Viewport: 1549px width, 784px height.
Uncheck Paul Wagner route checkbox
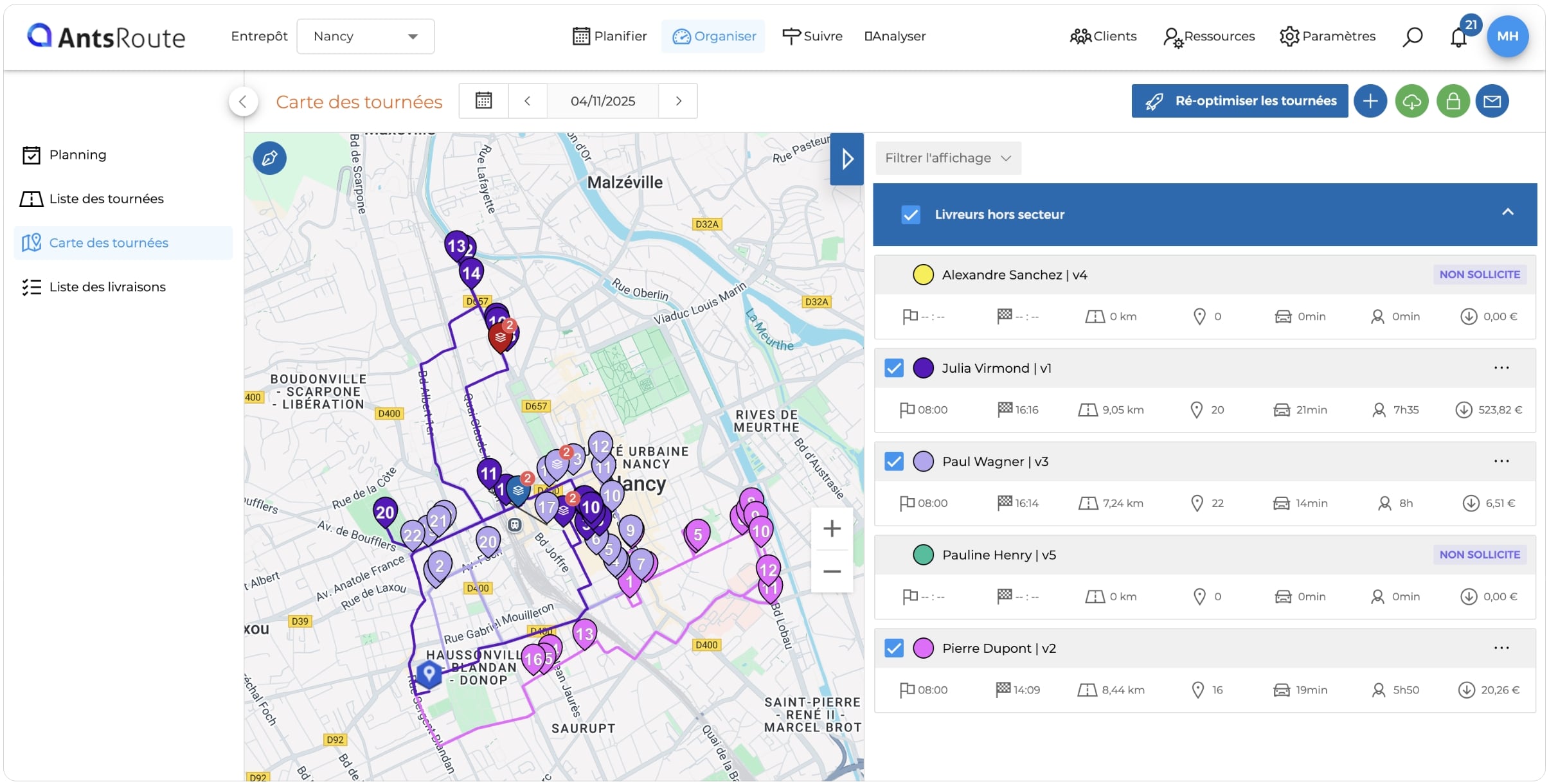coord(894,461)
